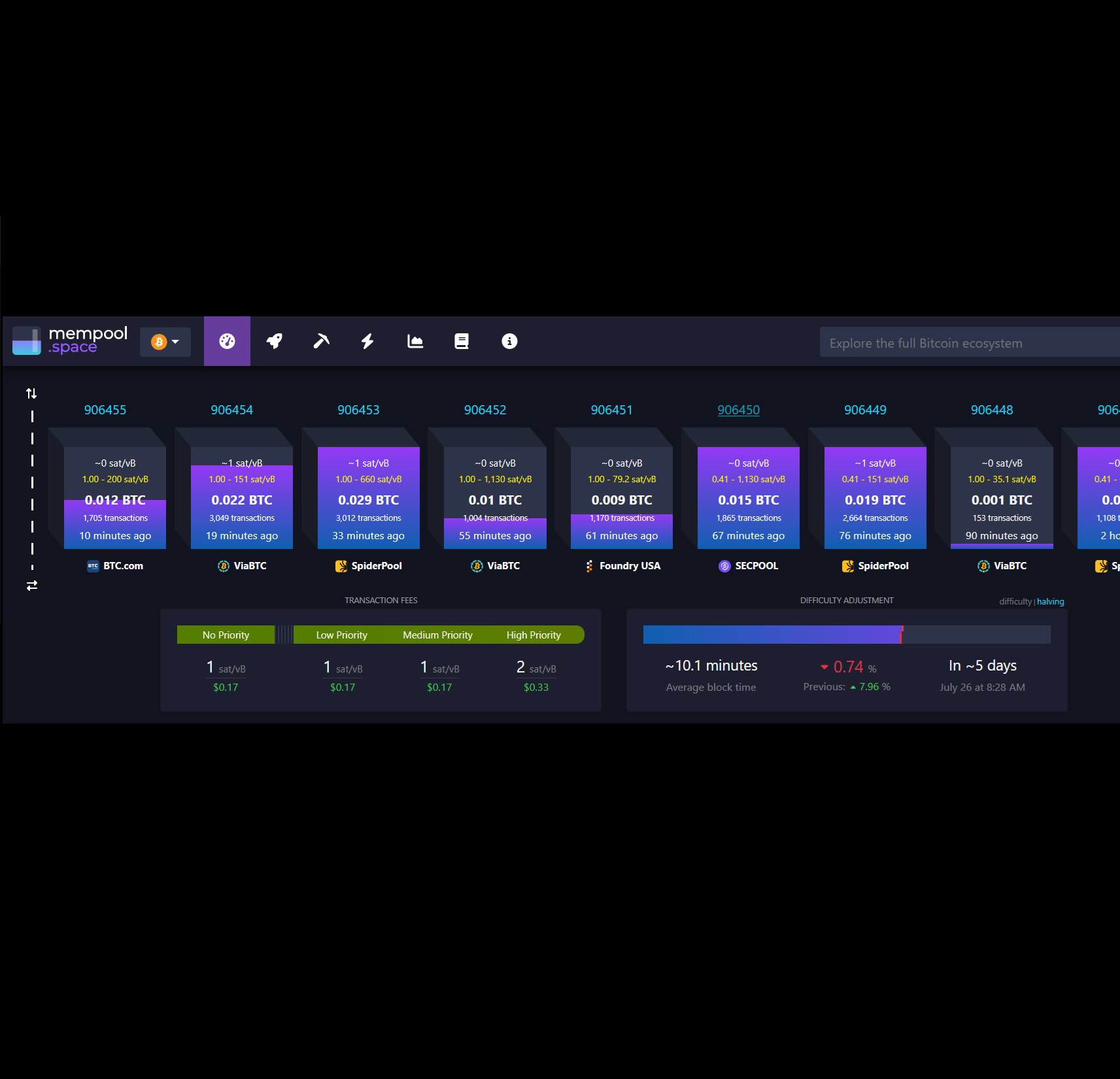The height and width of the screenshot is (1079, 1120).
Task: Click the High Priority fee band
Action: click(534, 635)
